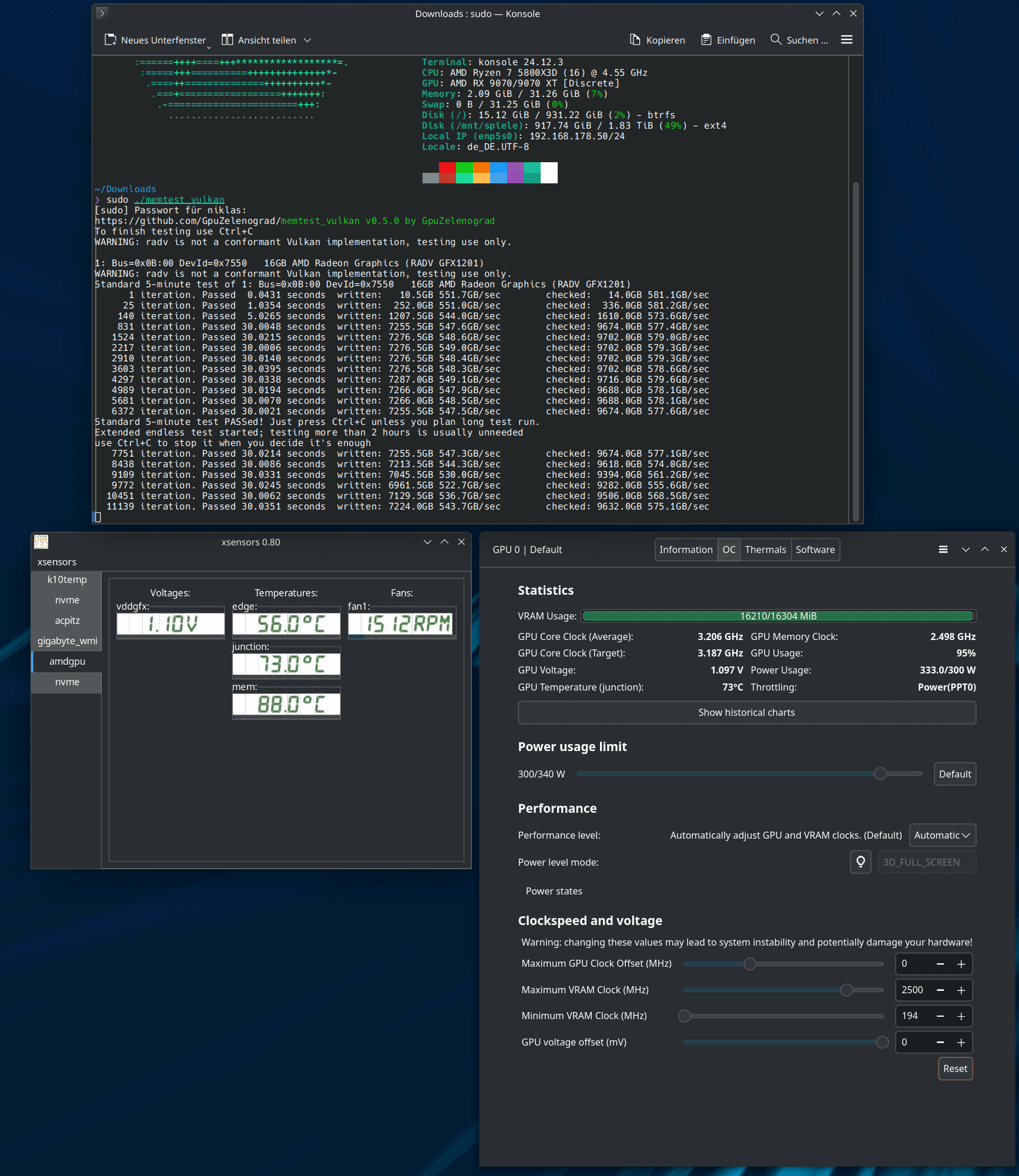Decrease Maximum GPU Clock Offset with minus
The height and width of the screenshot is (1176, 1019).
point(940,964)
